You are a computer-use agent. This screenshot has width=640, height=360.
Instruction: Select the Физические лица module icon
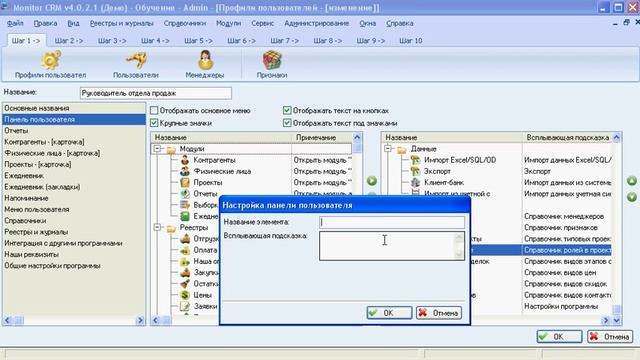pos(185,171)
